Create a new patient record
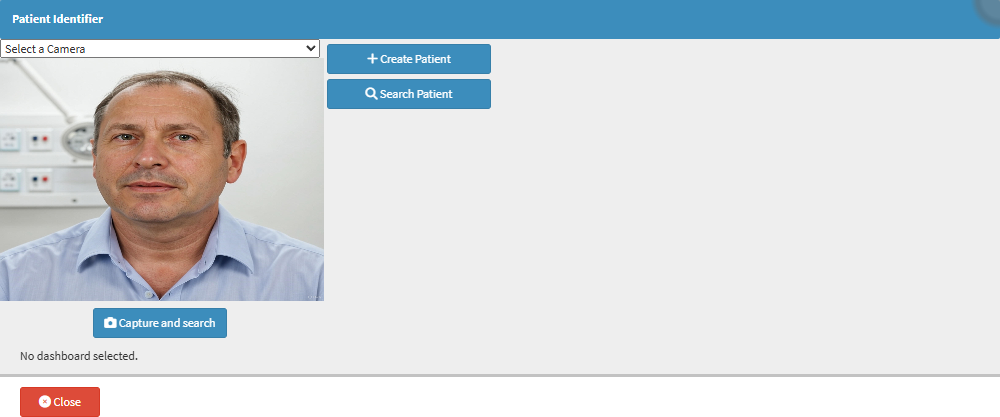Image resolution: width=1000 pixels, height=417 pixels. click(x=409, y=59)
